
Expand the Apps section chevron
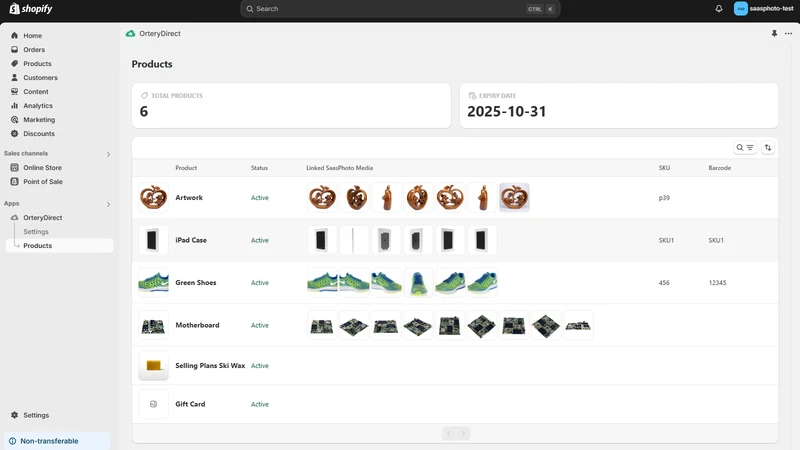[x=108, y=204]
